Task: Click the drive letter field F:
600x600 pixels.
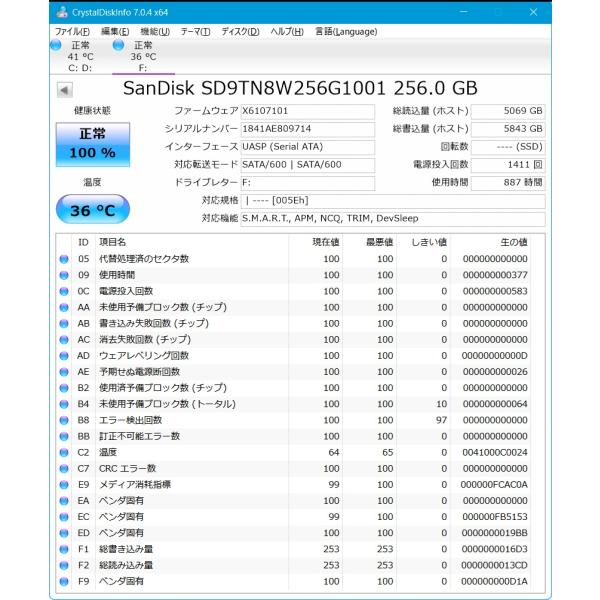Action: coord(308,183)
